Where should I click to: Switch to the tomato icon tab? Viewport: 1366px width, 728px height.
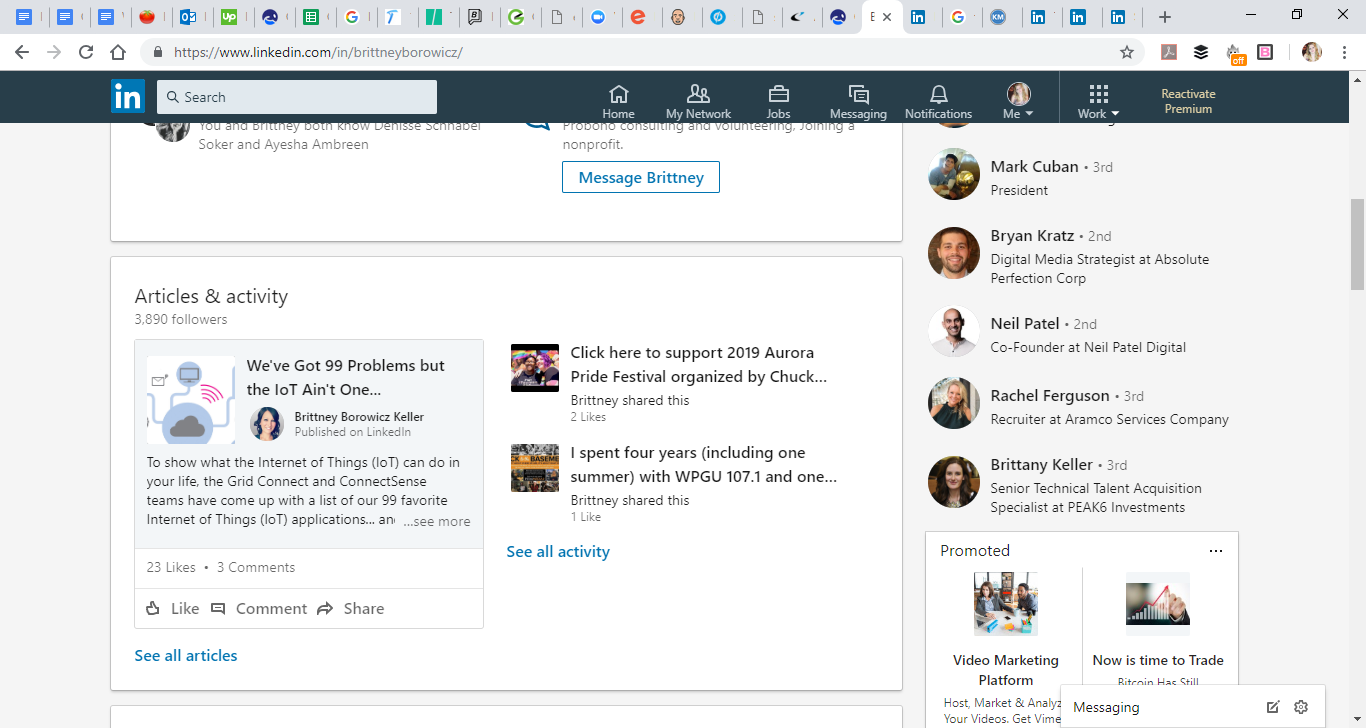146,17
